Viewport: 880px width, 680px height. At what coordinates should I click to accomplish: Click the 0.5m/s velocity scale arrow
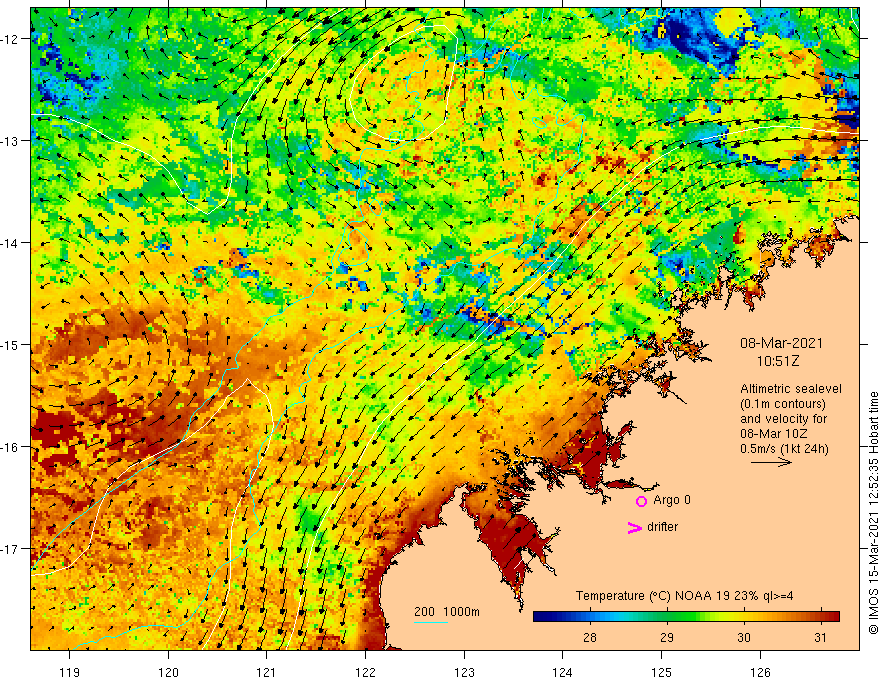(x=771, y=462)
